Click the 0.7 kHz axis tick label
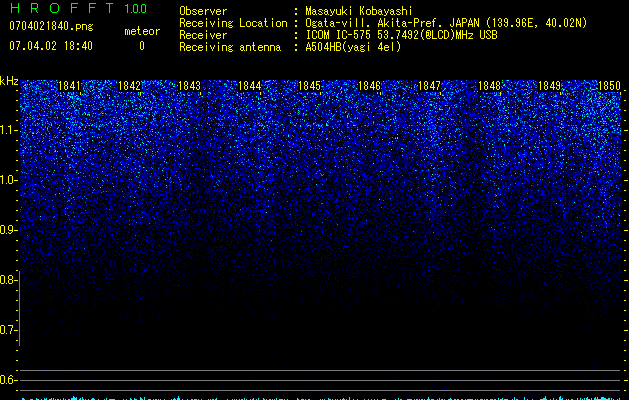The image size is (629, 400). [8, 330]
